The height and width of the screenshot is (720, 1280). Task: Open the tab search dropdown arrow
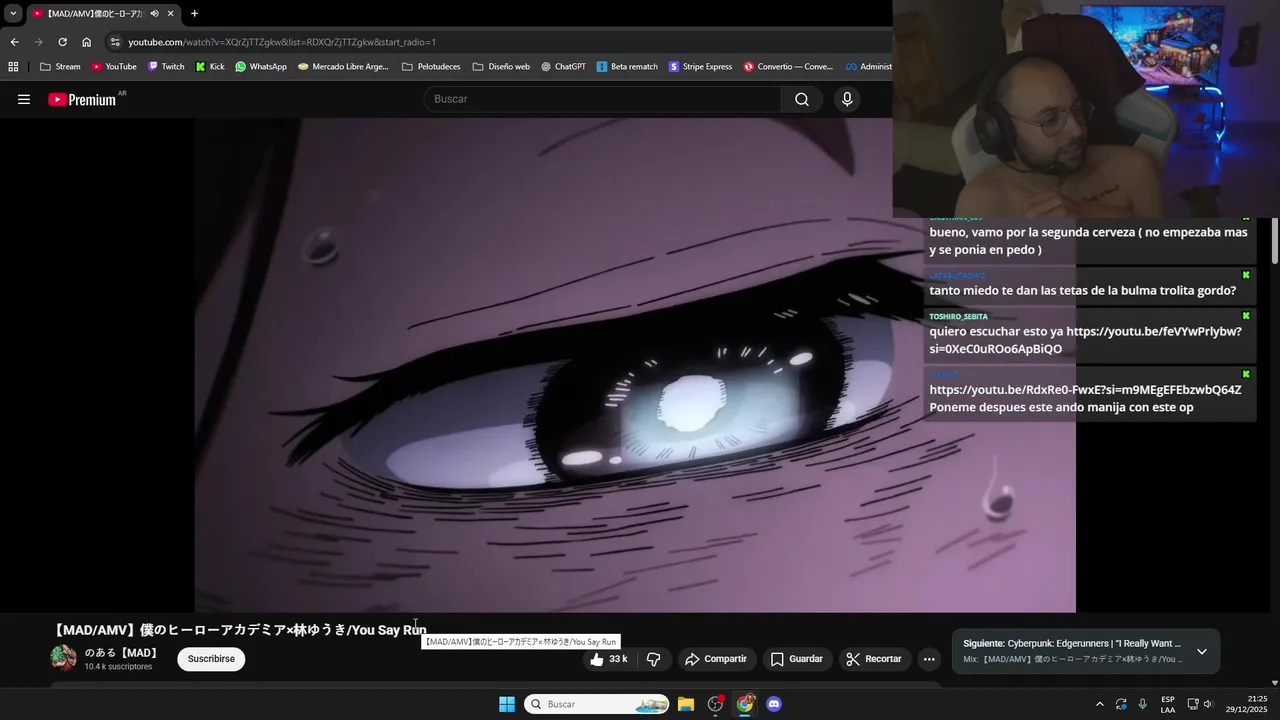coord(13,14)
